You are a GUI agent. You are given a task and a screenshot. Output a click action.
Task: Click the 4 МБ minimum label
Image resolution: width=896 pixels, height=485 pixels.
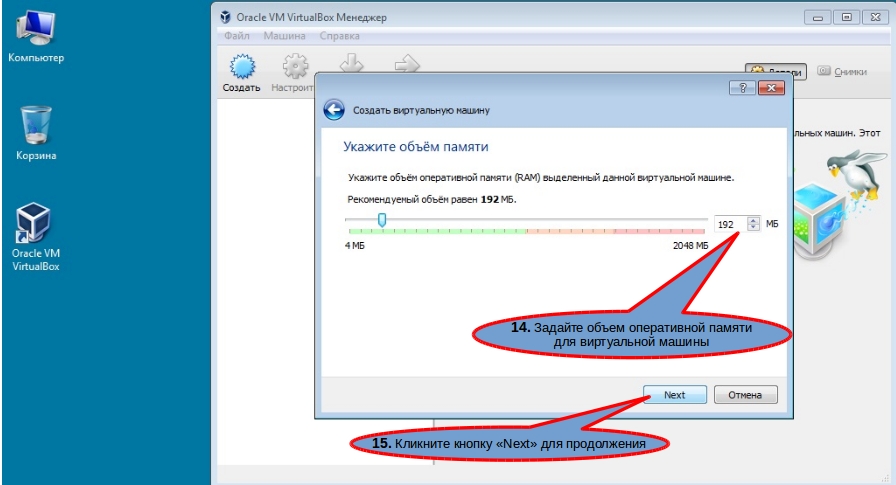tap(355, 245)
